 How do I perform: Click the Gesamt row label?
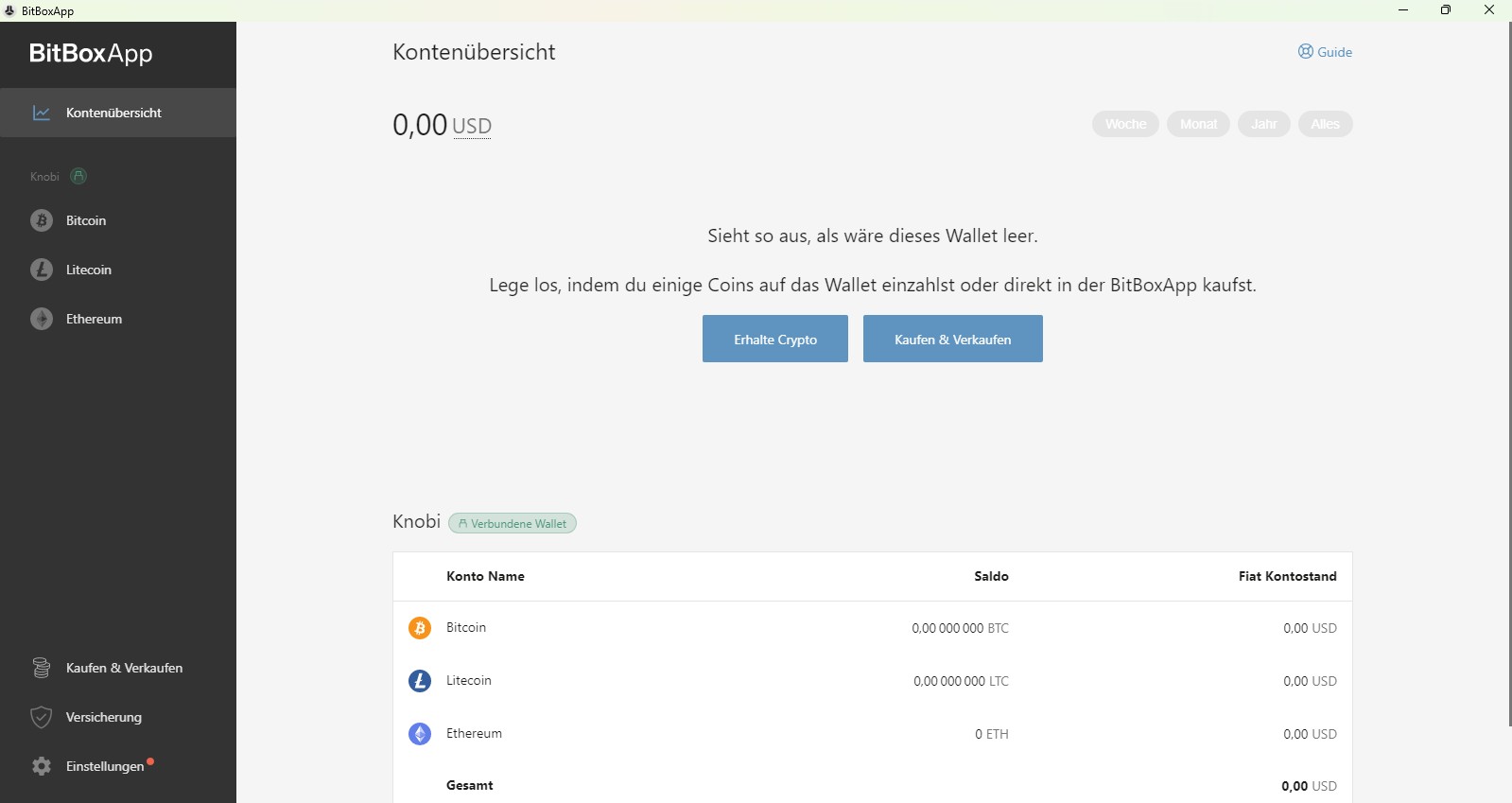470,785
